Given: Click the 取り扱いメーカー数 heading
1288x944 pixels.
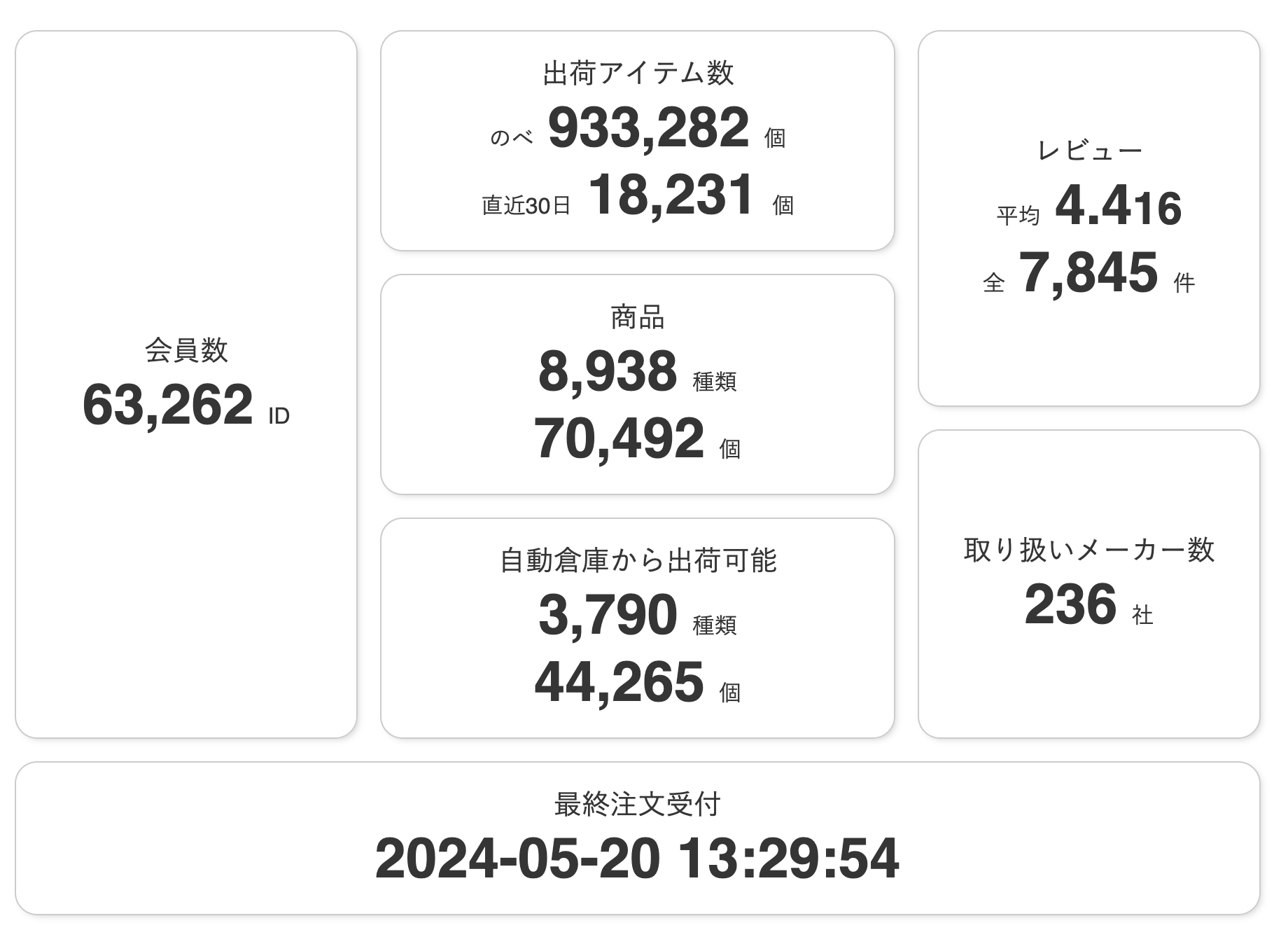Looking at the screenshot, I should [1089, 550].
